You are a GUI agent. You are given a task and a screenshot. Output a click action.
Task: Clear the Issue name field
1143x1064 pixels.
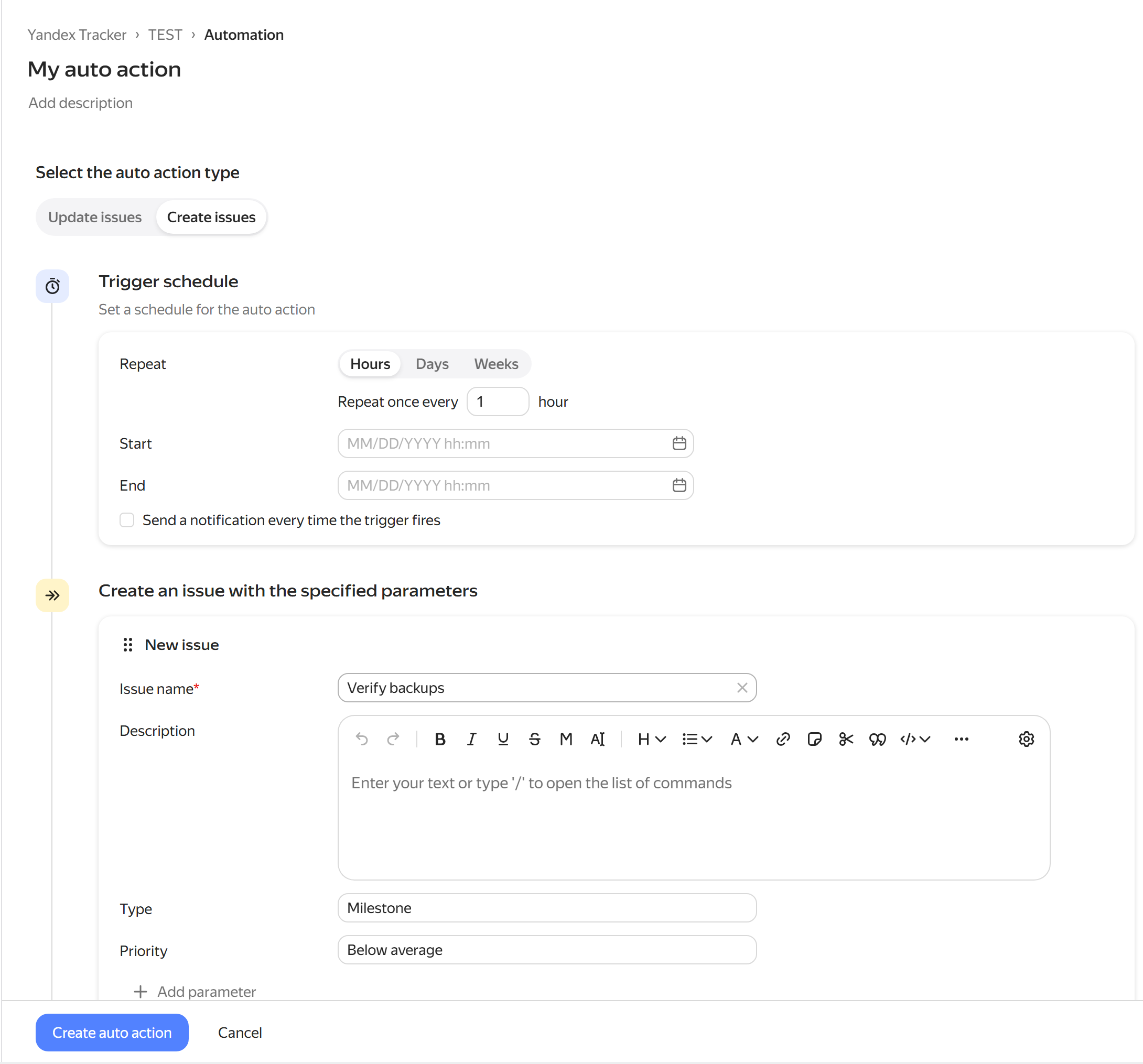point(742,688)
